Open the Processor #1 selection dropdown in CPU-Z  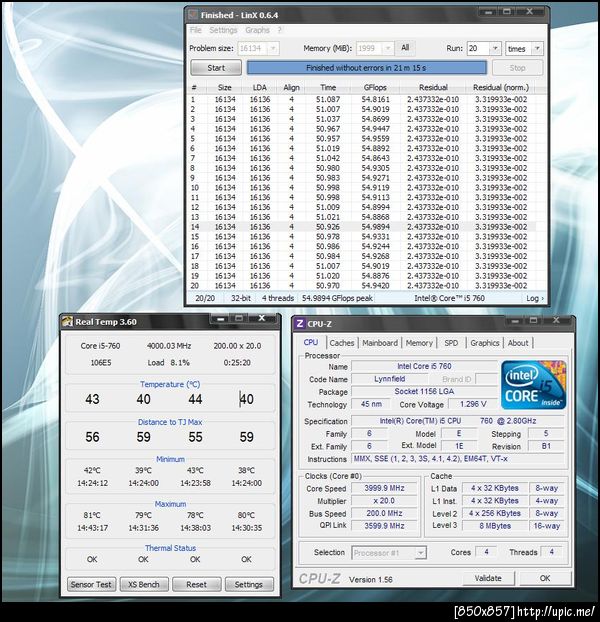tap(421, 553)
